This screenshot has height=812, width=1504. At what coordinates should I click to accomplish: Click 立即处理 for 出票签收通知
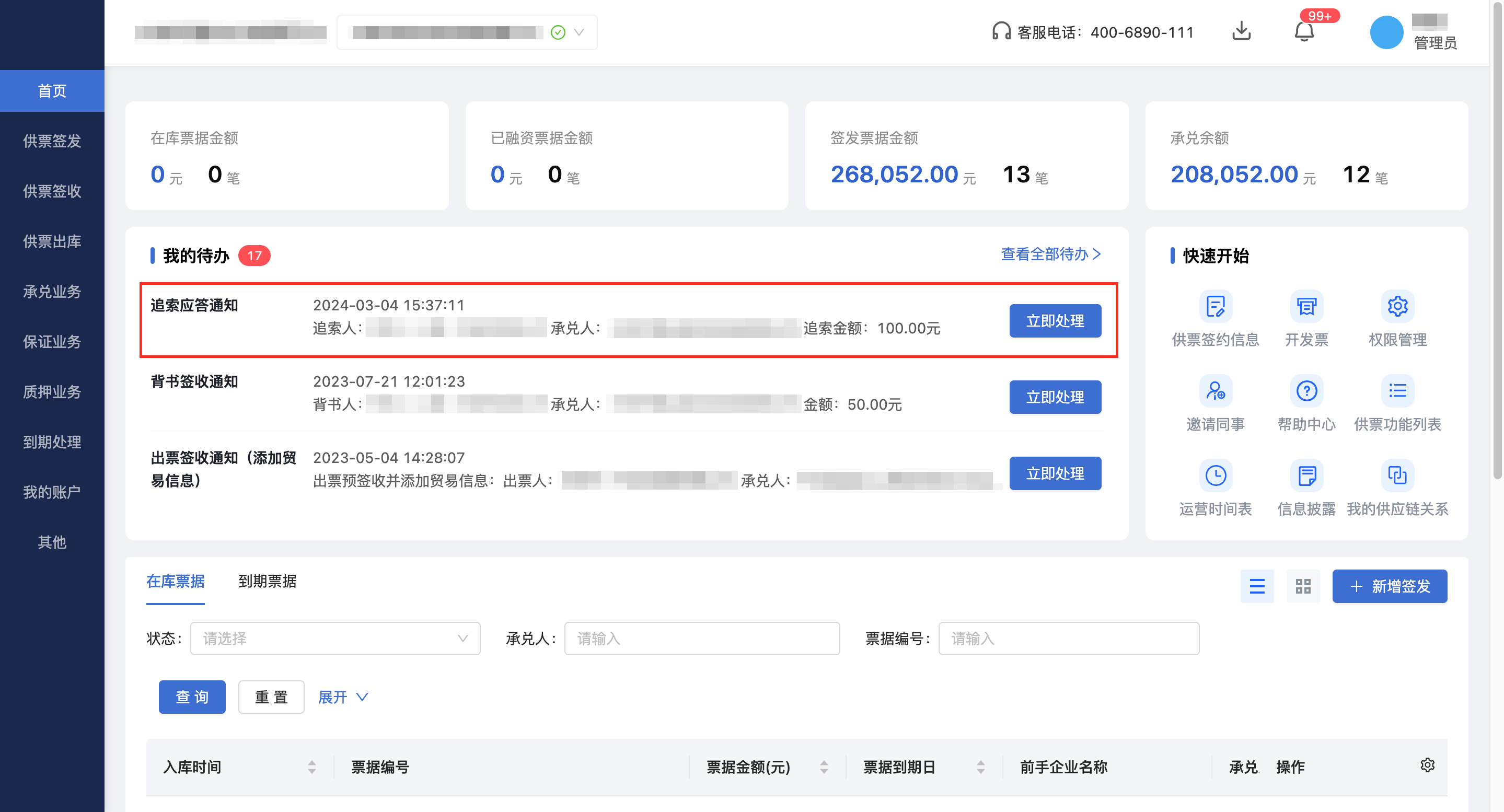(x=1055, y=473)
